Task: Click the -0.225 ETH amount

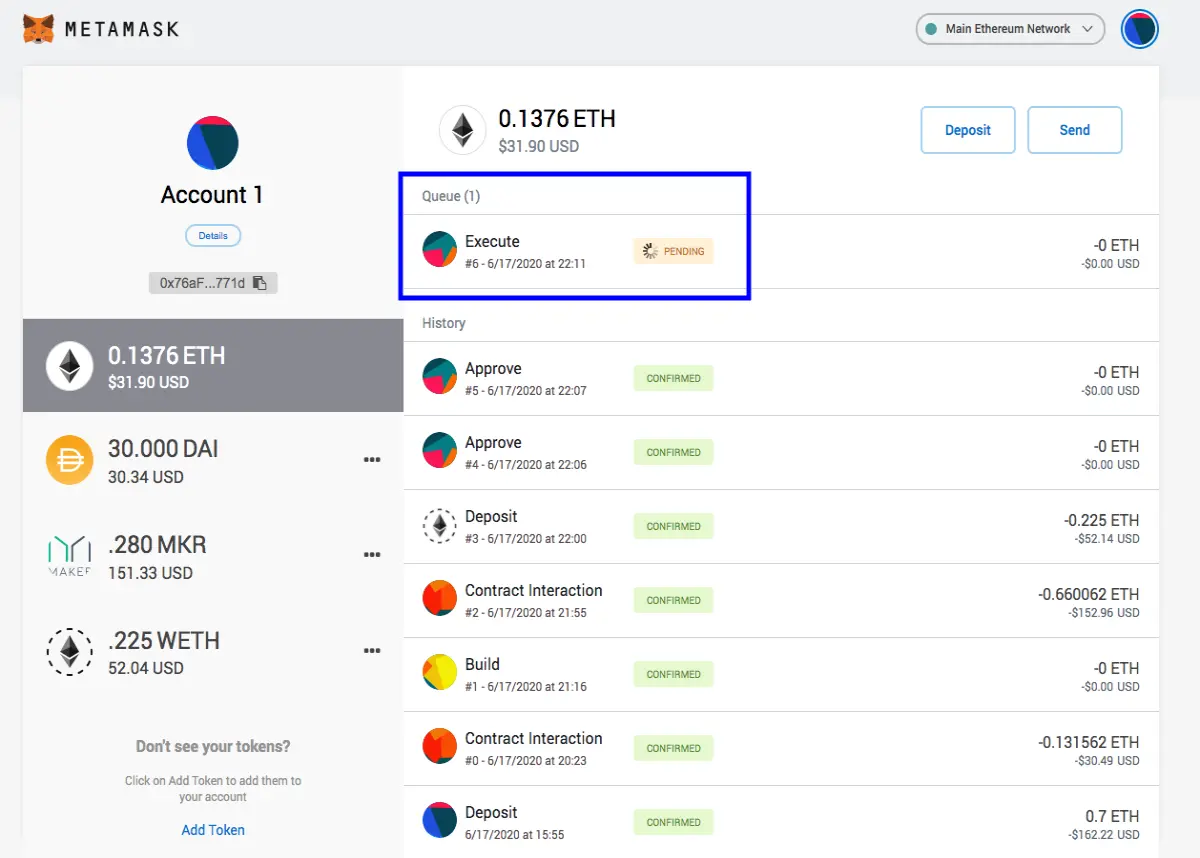Action: coord(1102,520)
